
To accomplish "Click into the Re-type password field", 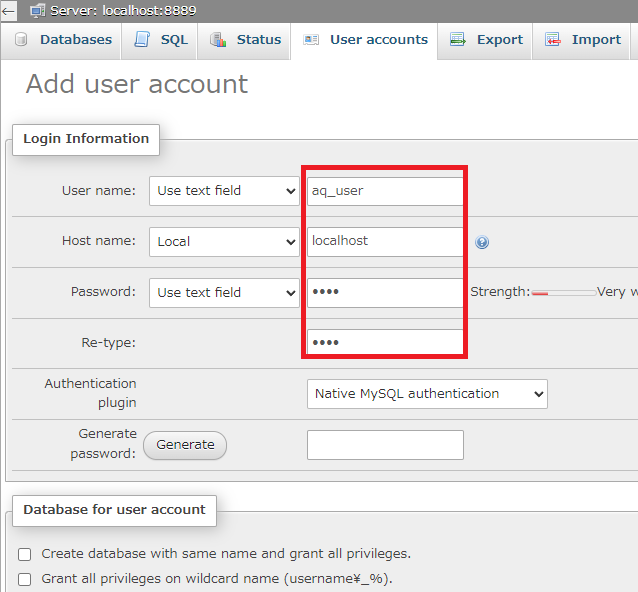I will (385, 343).
